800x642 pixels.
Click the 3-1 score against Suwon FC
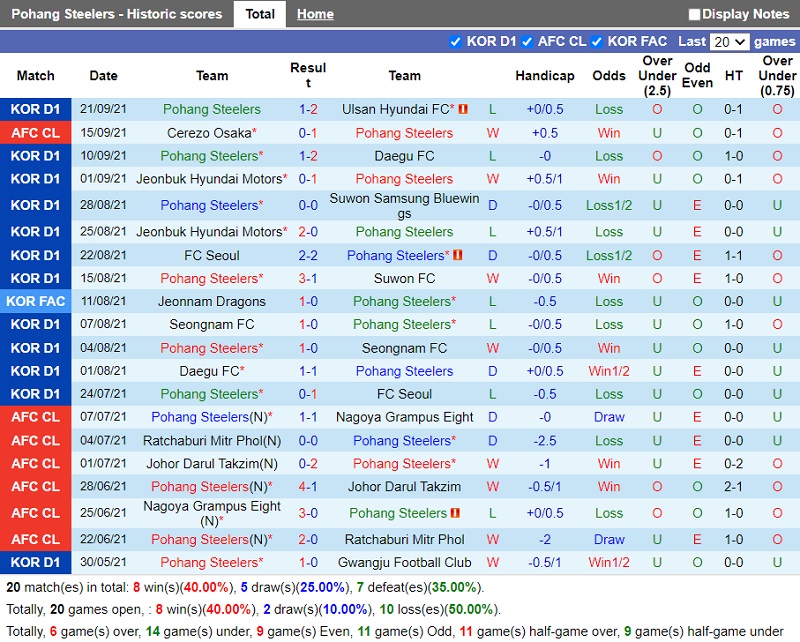pos(308,278)
